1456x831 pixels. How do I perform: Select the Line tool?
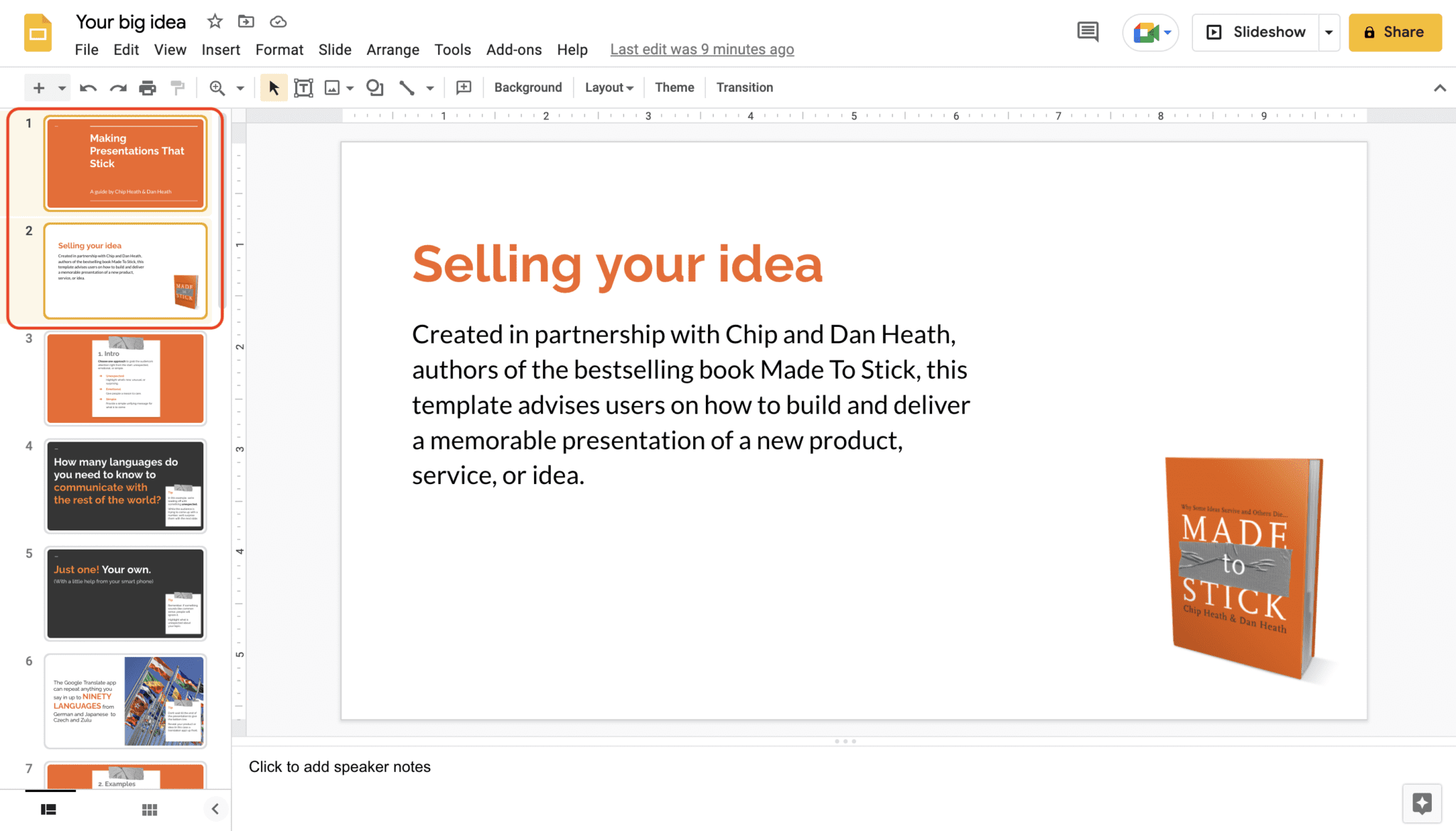click(407, 87)
